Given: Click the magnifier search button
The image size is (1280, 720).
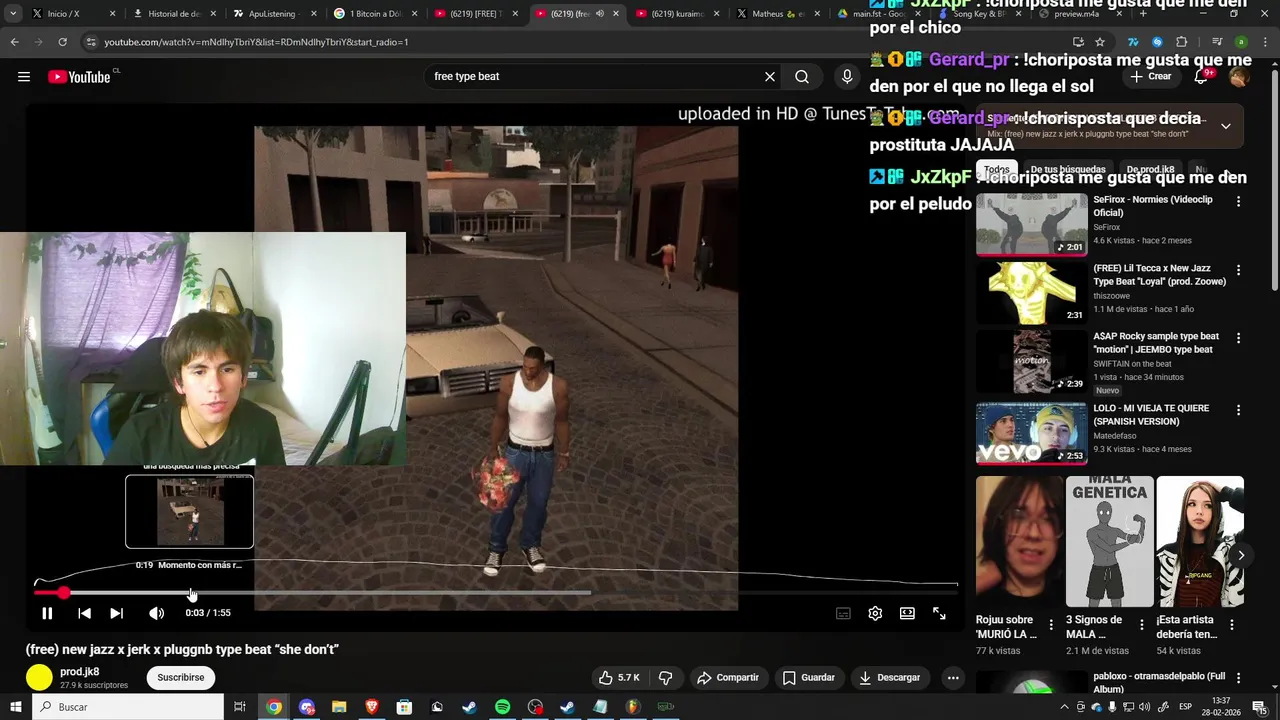Looking at the screenshot, I should pos(802,77).
